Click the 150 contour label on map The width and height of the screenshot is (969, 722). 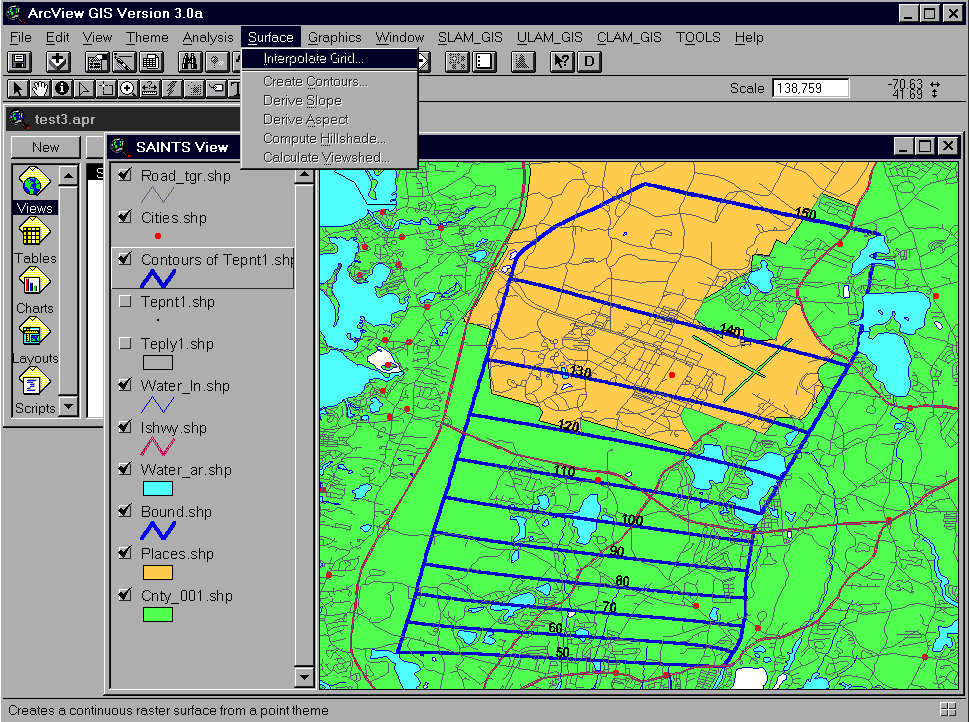point(805,214)
